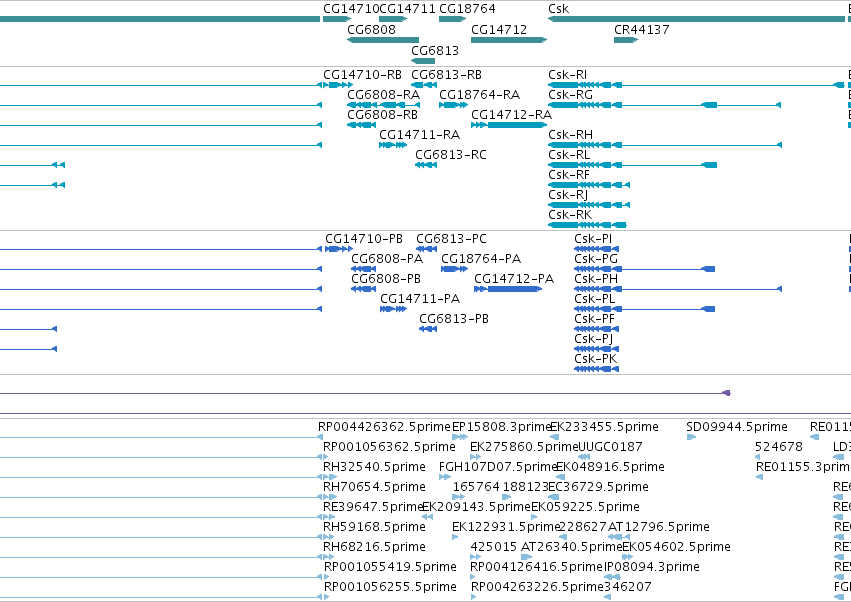The width and height of the screenshot is (851, 602).
Task: Click transcript CG14712-RA
Action: [509, 125]
